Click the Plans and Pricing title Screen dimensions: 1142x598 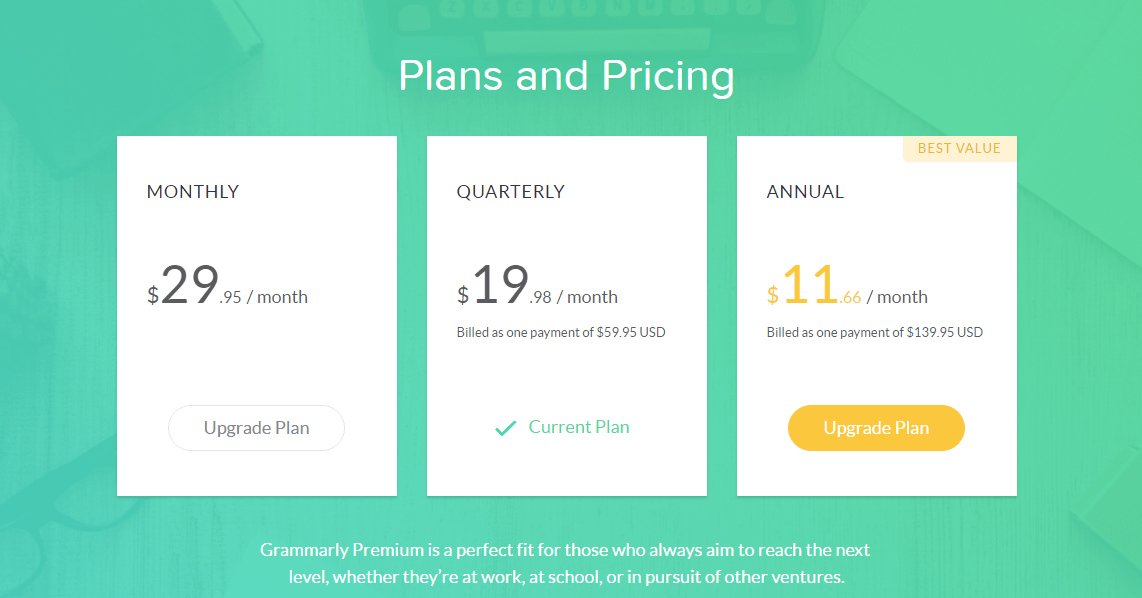(x=567, y=76)
